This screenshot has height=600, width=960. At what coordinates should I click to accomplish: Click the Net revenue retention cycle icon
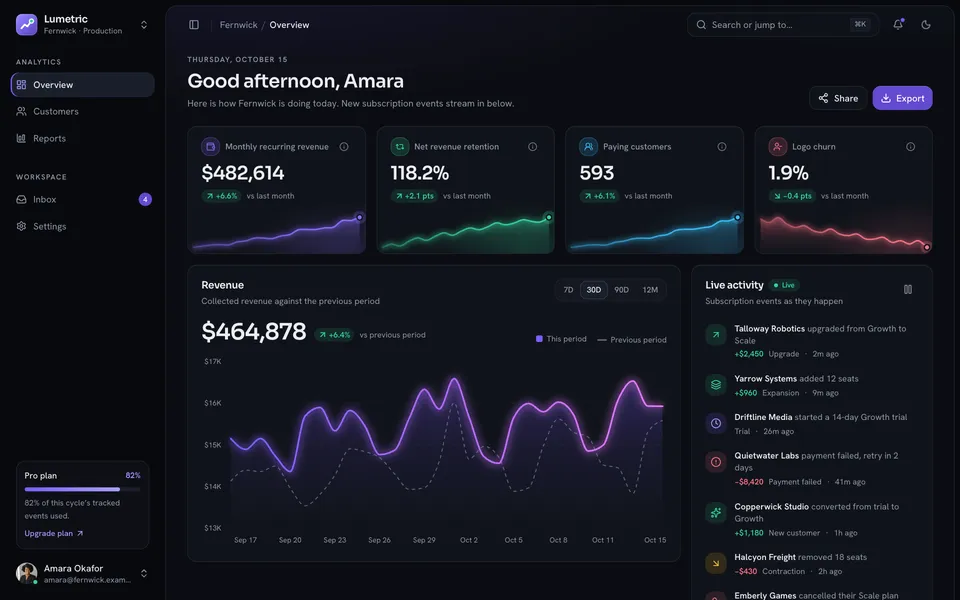point(400,146)
